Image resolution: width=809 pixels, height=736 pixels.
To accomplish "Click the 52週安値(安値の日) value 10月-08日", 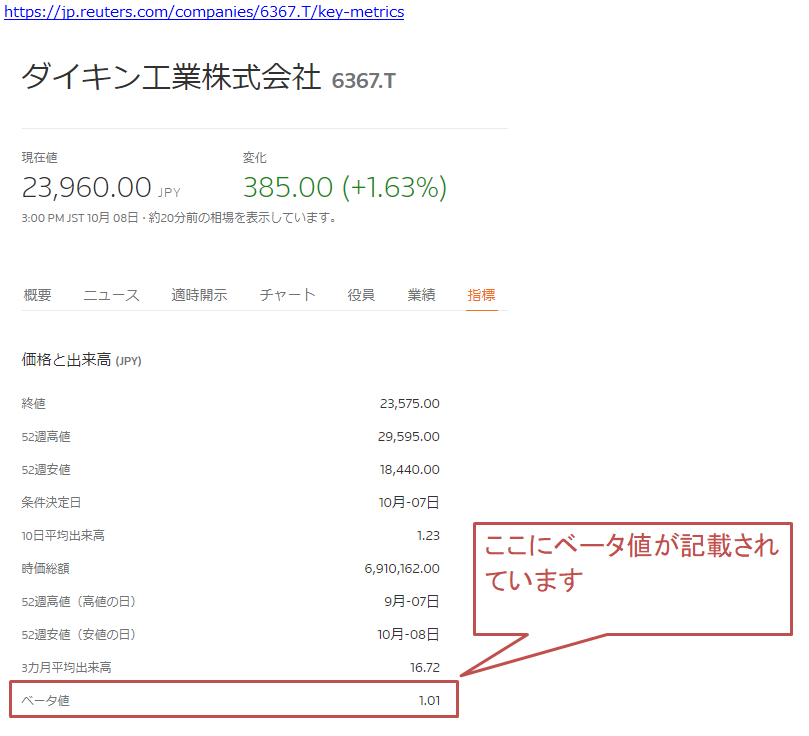I will [x=408, y=634].
